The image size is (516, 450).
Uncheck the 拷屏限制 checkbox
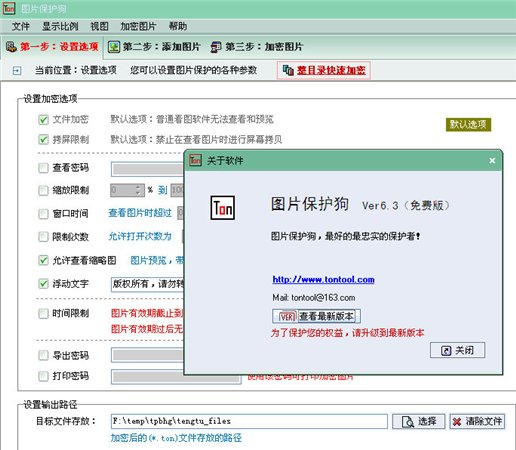pyautogui.click(x=43, y=139)
